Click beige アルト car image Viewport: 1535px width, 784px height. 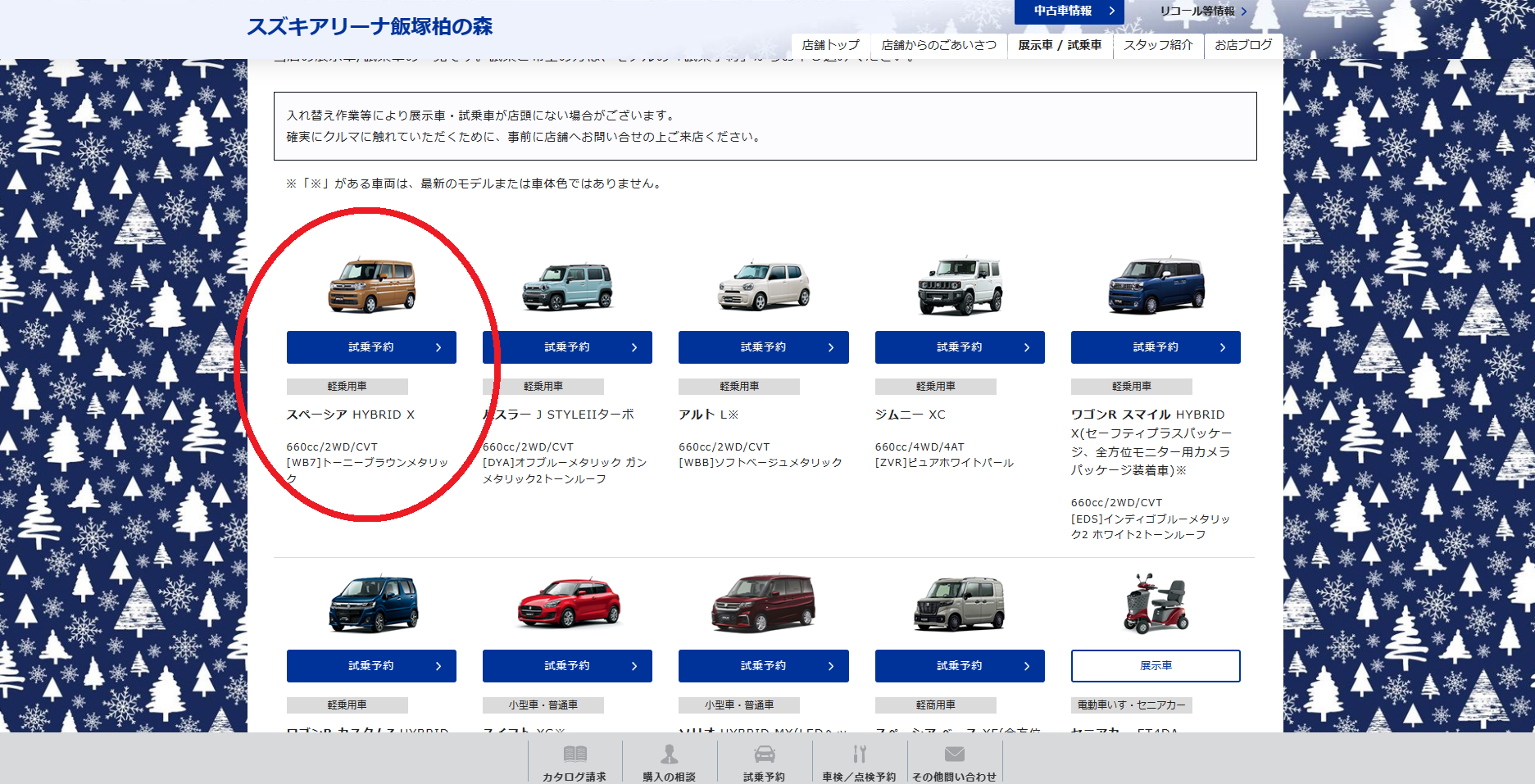click(764, 285)
